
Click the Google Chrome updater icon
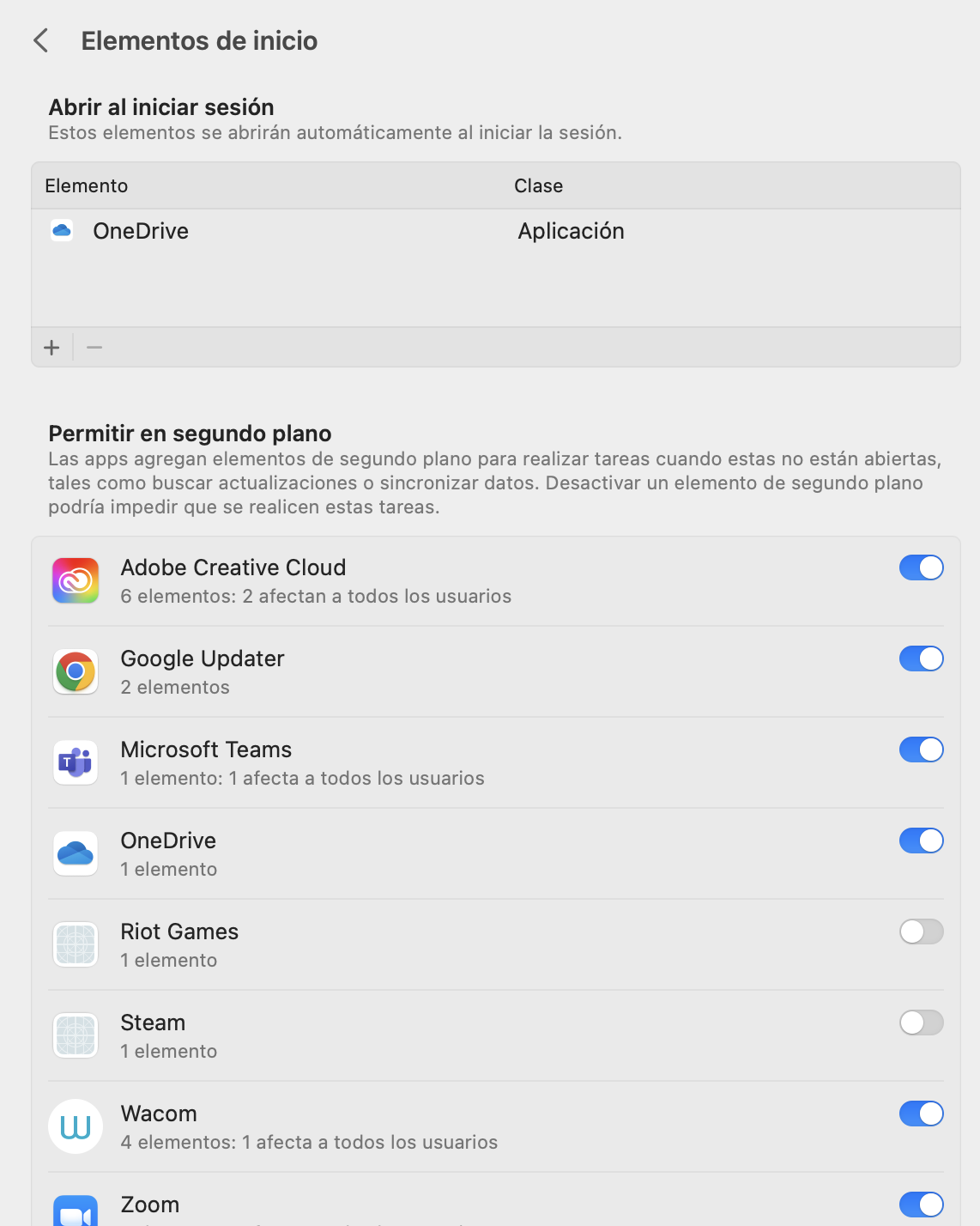(76, 672)
